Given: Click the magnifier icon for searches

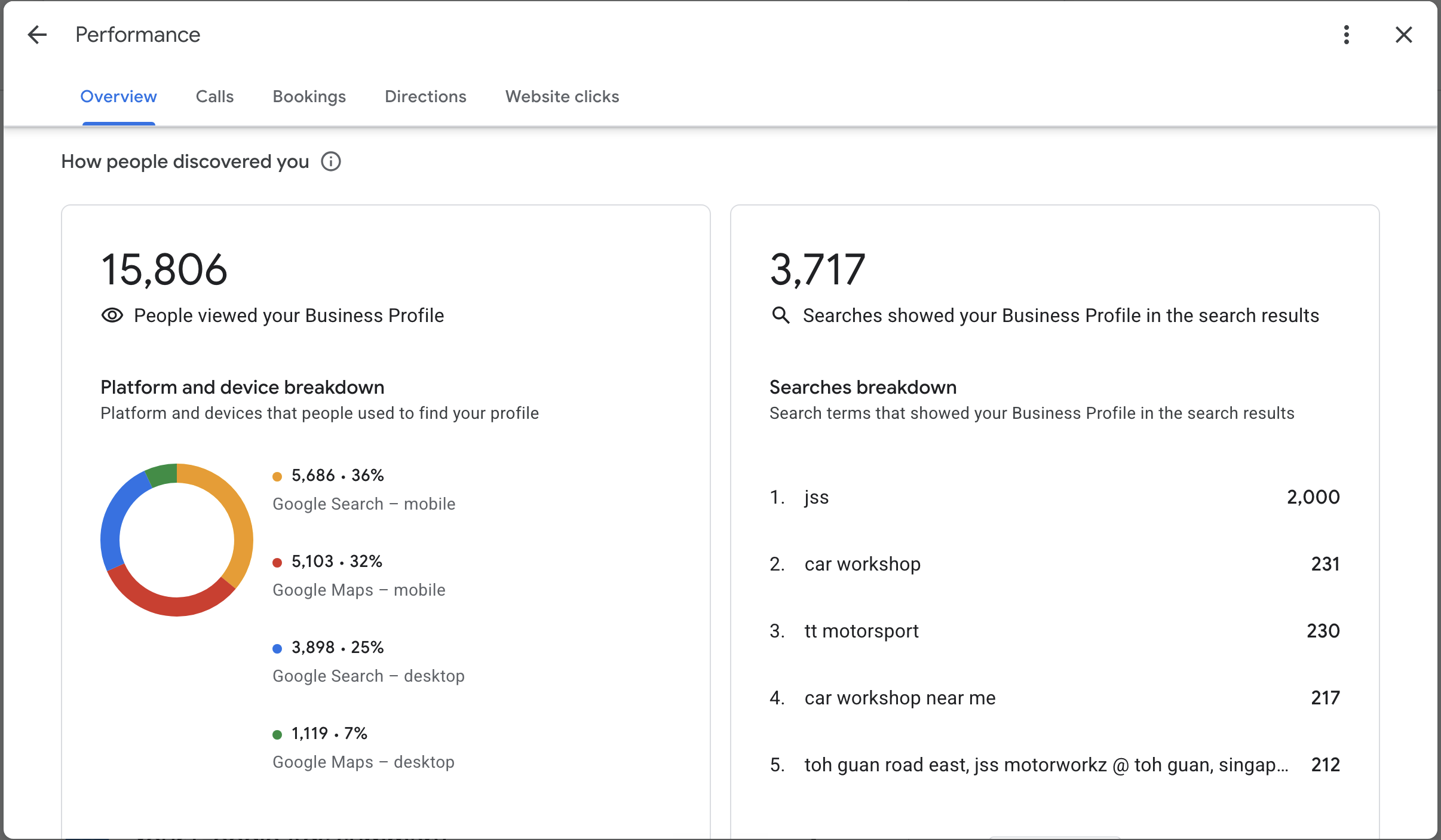Looking at the screenshot, I should [780, 315].
